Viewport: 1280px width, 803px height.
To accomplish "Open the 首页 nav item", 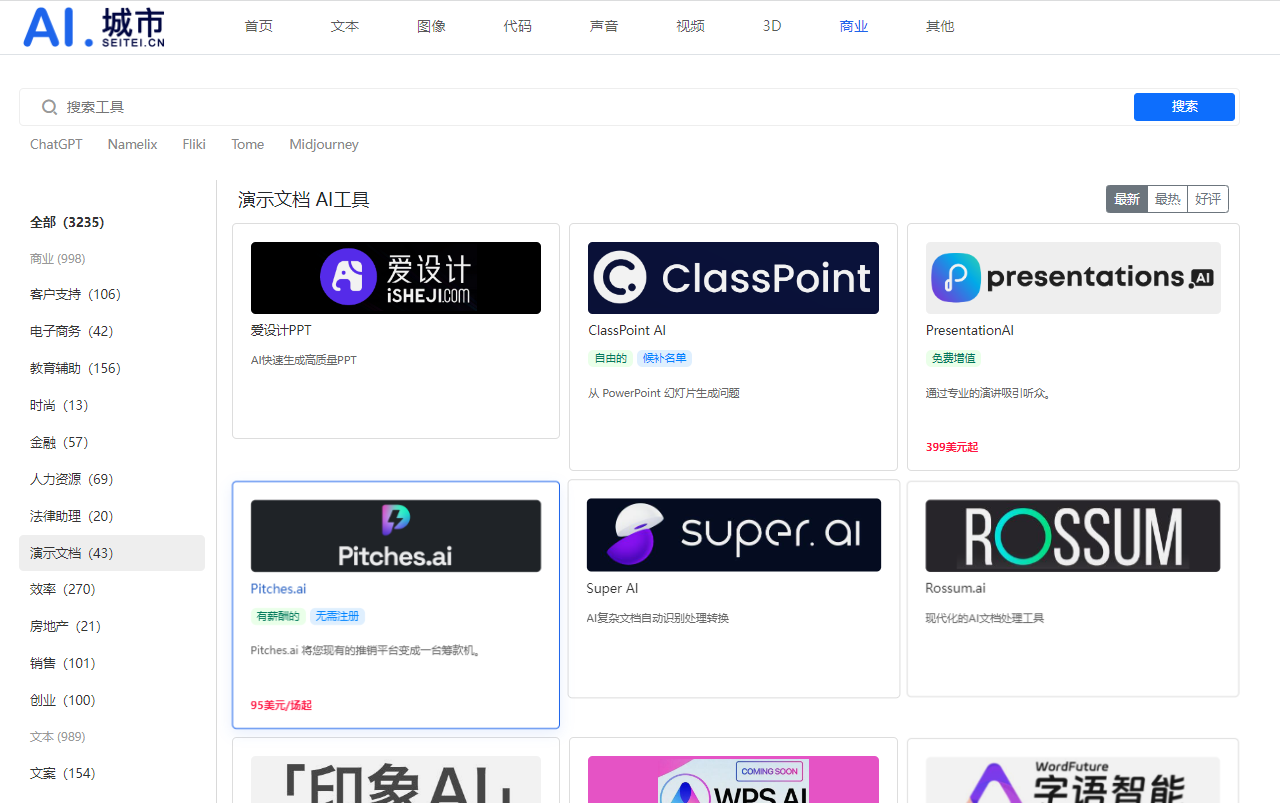I will coord(258,26).
